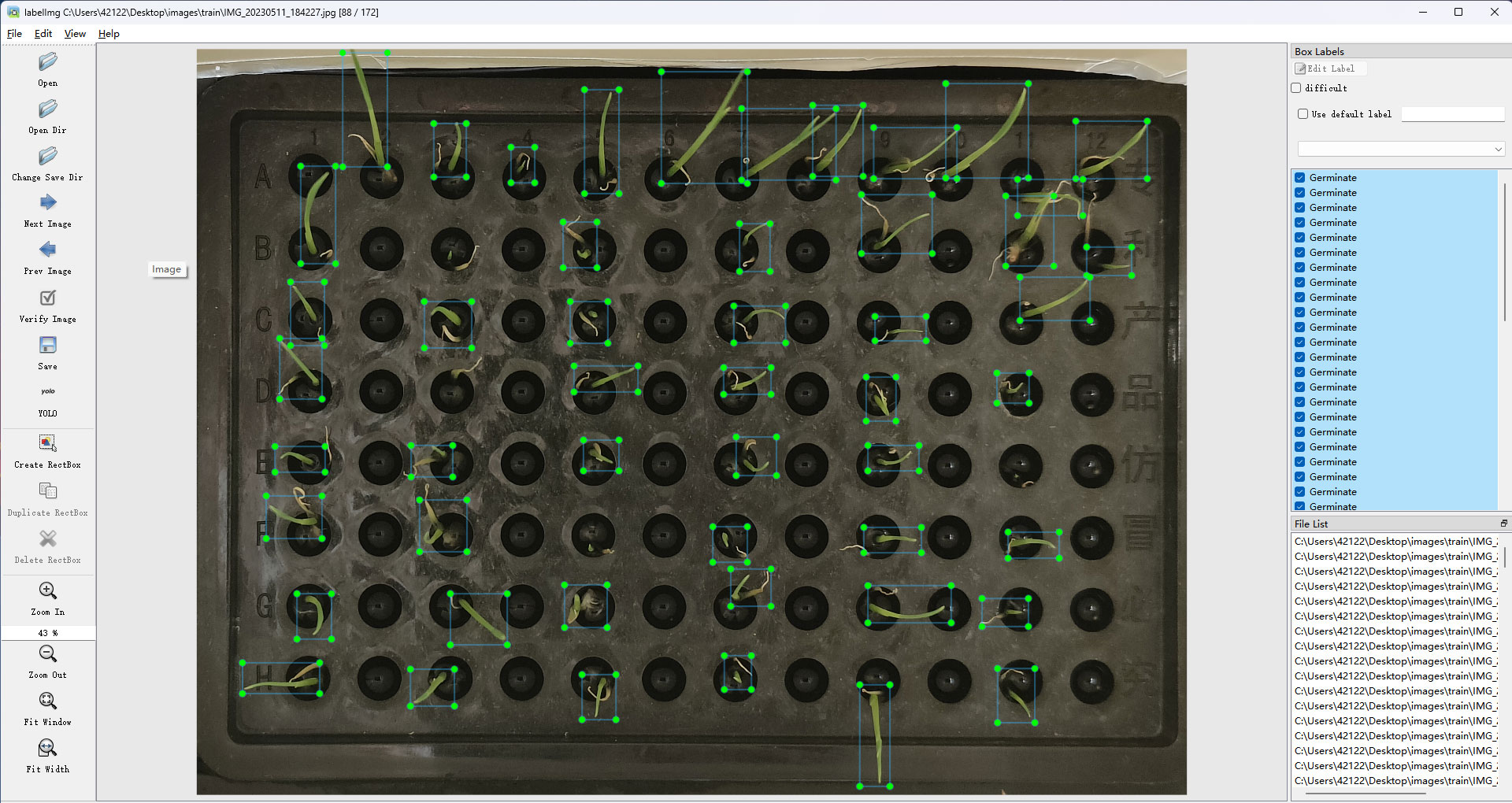Image resolution: width=1512 pixels, height=803 pixels.
Task: Maximize the labelImg window
Action: (1458, 12)
